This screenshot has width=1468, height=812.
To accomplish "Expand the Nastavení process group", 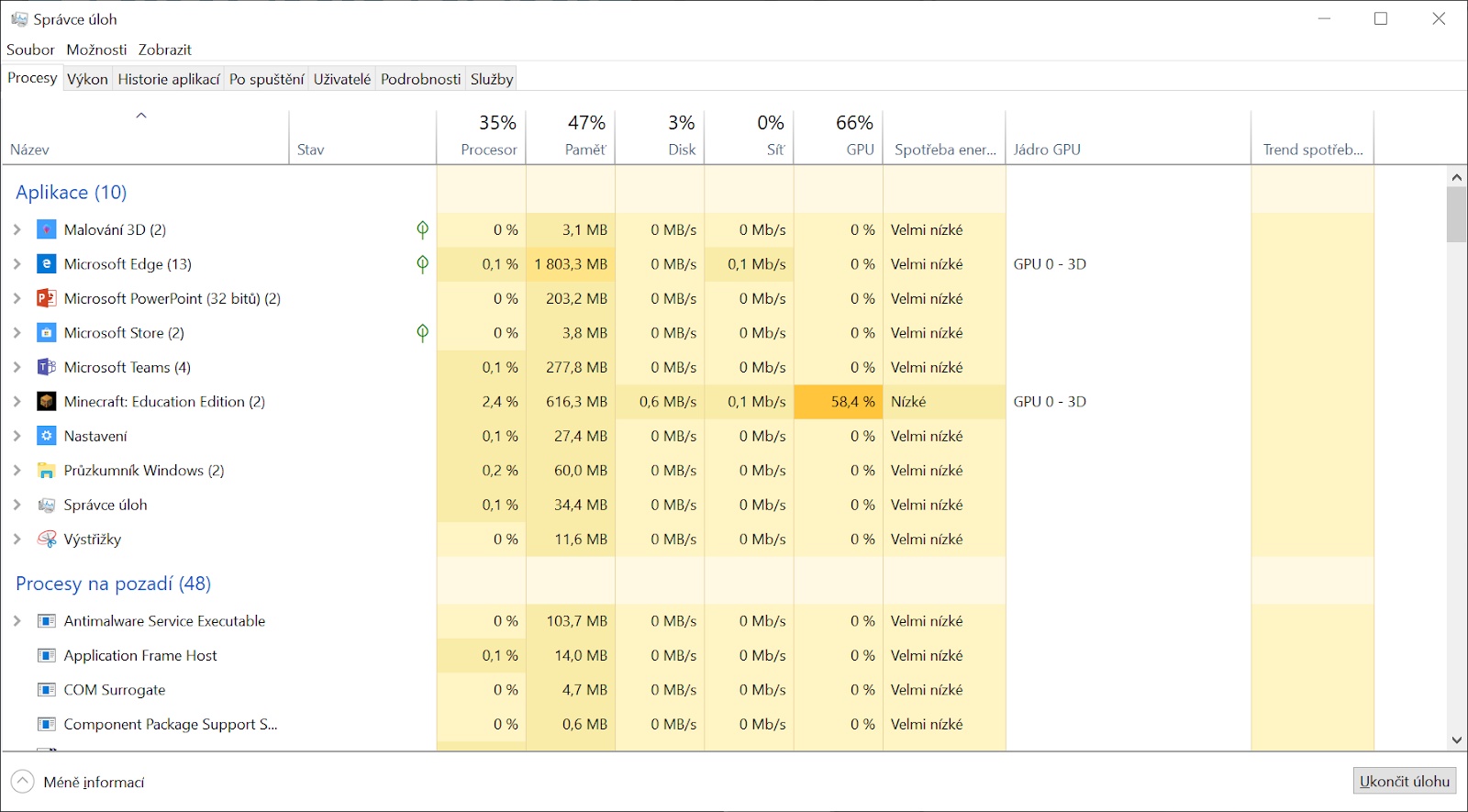I will pos(17,436).
